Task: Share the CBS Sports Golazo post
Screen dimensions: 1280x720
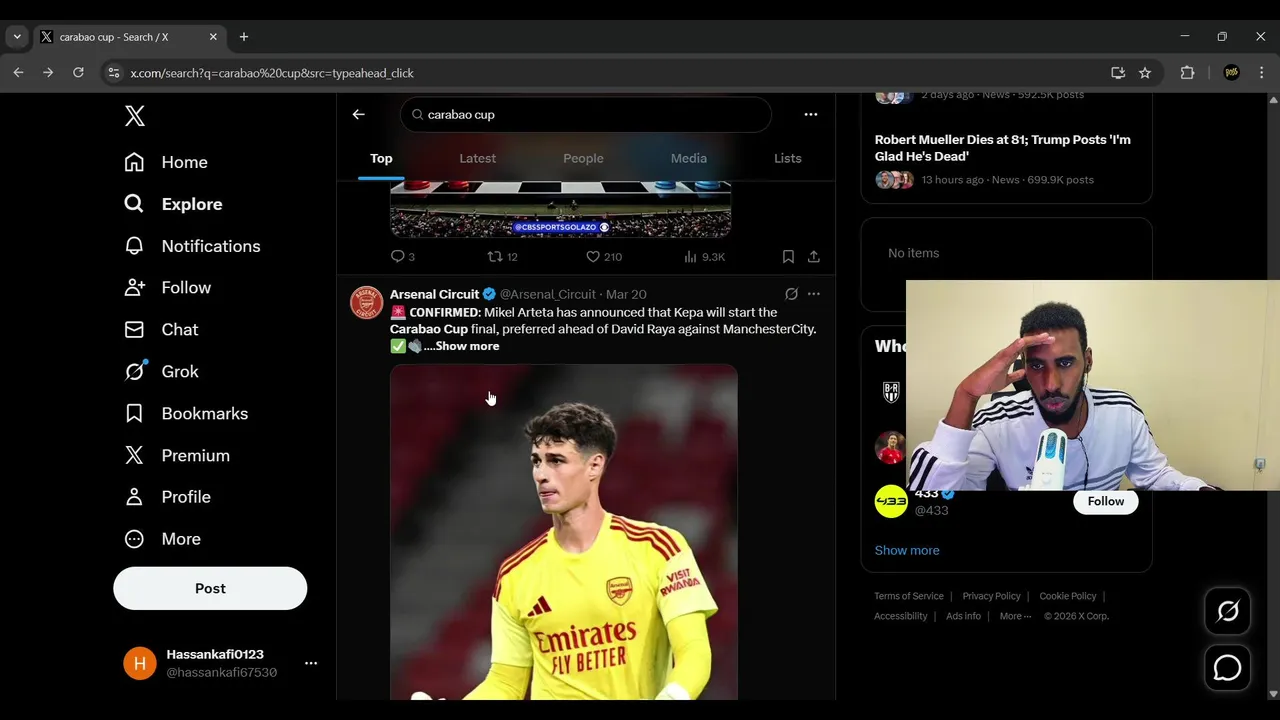Action: click(x=814, y=257)
